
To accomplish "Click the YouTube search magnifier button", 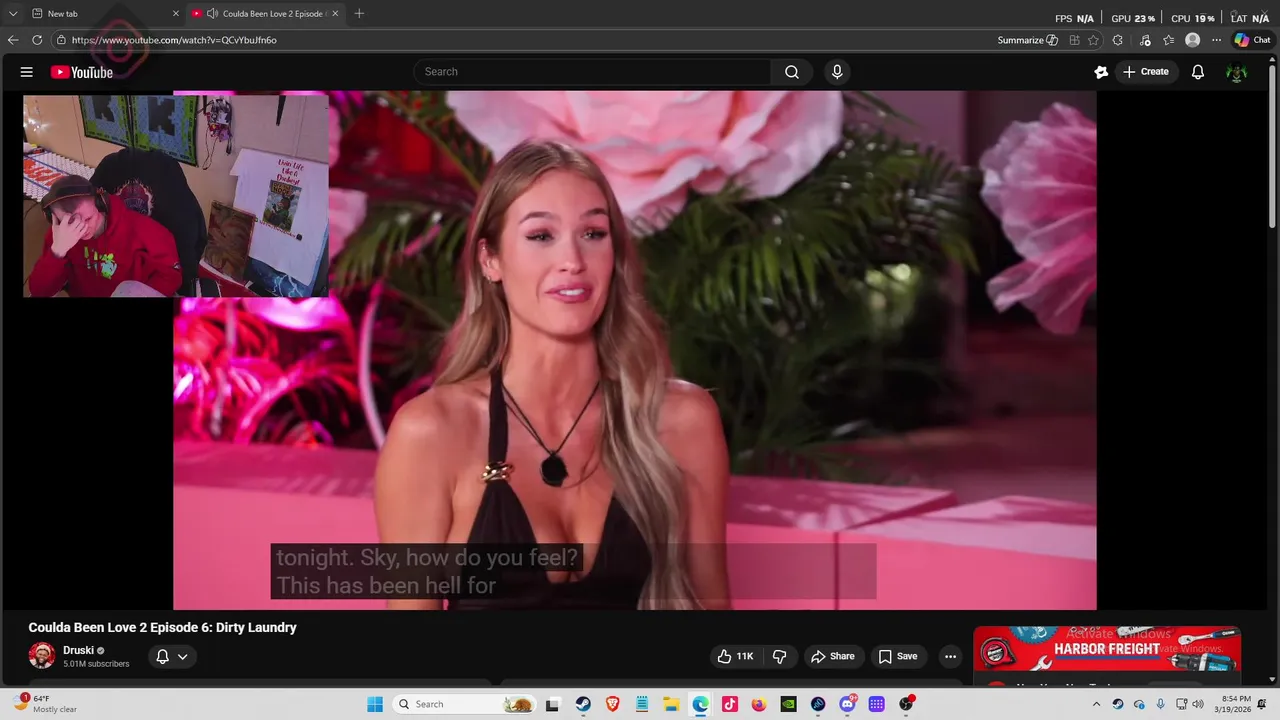I will [792, 72].
